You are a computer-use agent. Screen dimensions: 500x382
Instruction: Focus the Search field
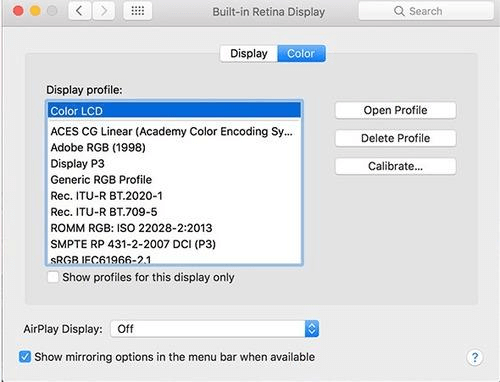(x=426, y=11)
